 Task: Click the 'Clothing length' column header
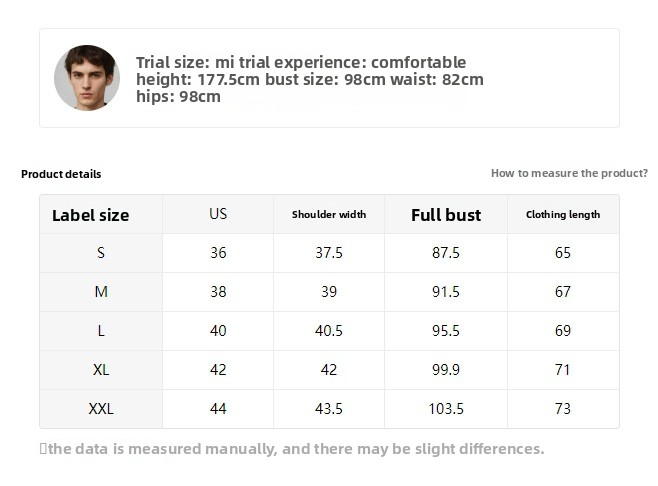click(x=563, y=215)
